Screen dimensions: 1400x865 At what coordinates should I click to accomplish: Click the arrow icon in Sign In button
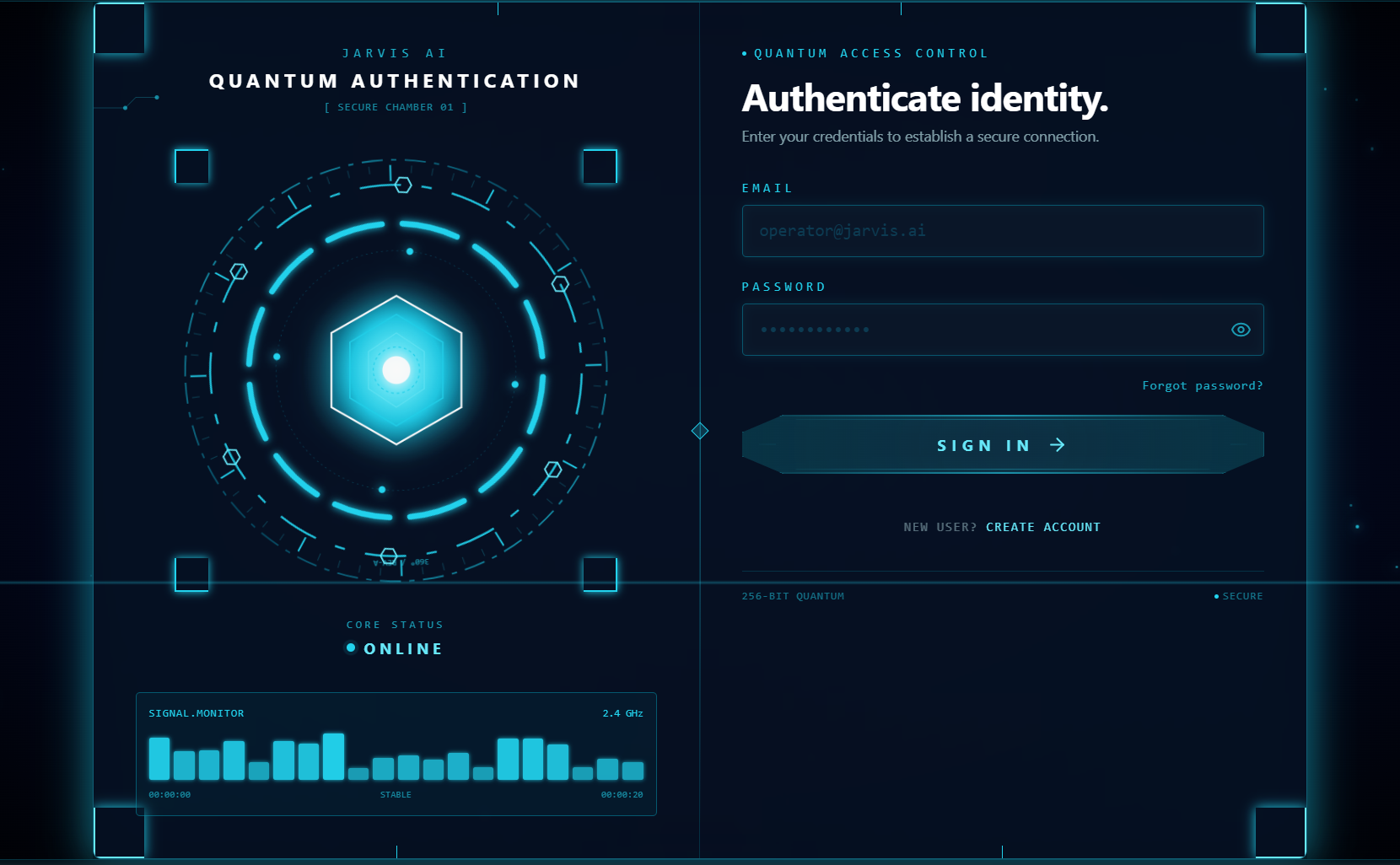pyautogui.click(x=1058, y=444)
